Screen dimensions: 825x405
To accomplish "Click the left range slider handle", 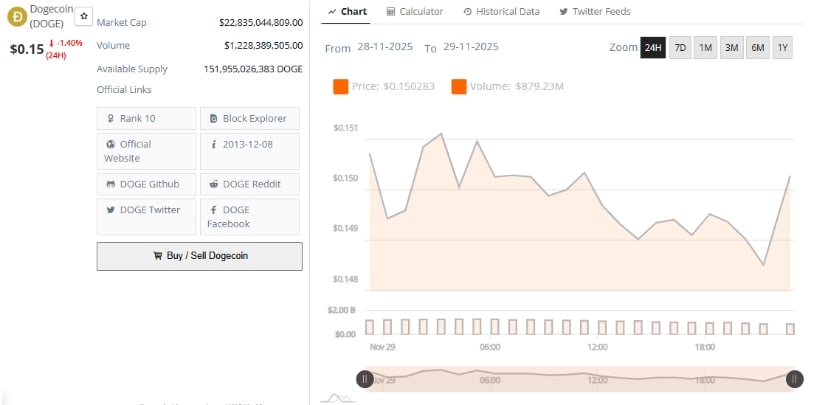I will (365, 378).
